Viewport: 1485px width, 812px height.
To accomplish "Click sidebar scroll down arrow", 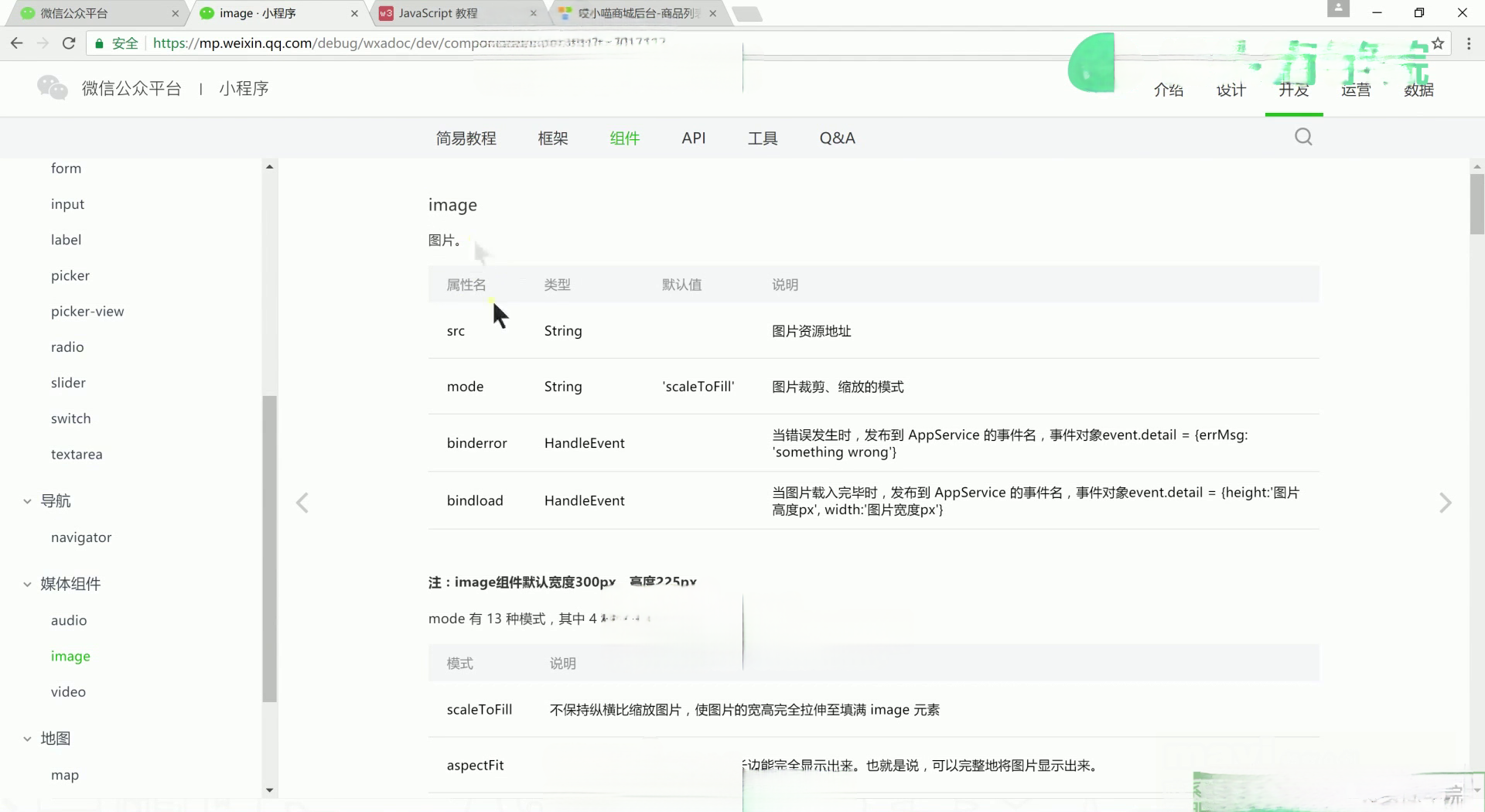I will click(269, 790).
